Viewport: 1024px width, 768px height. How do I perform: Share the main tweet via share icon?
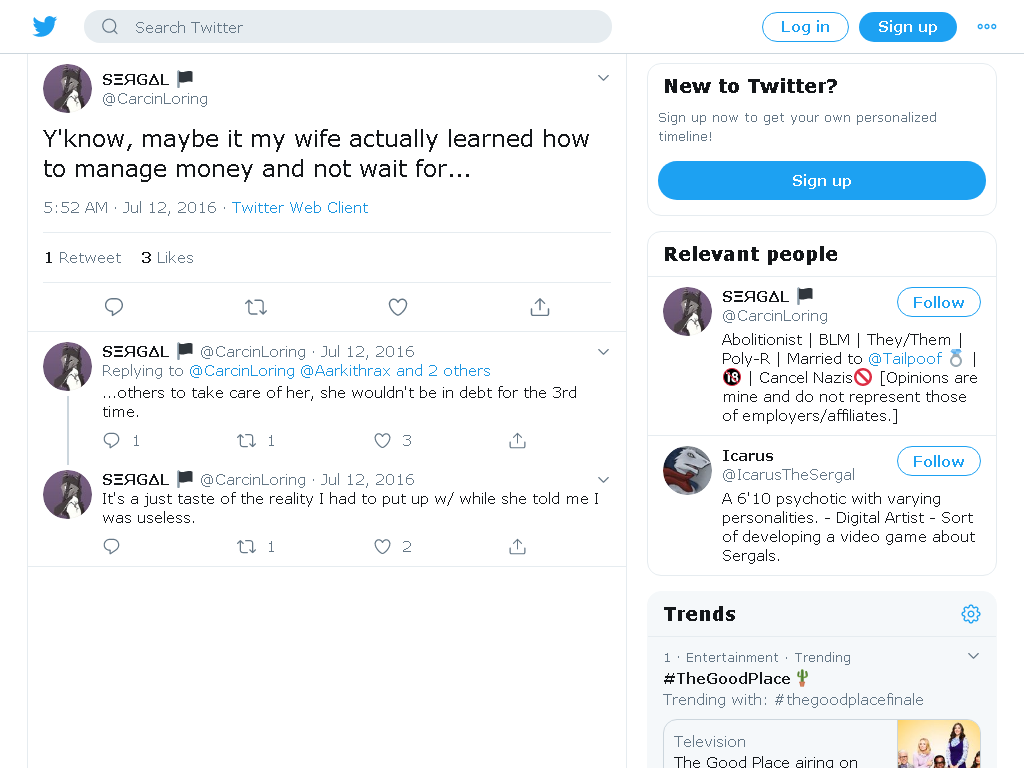539,306
